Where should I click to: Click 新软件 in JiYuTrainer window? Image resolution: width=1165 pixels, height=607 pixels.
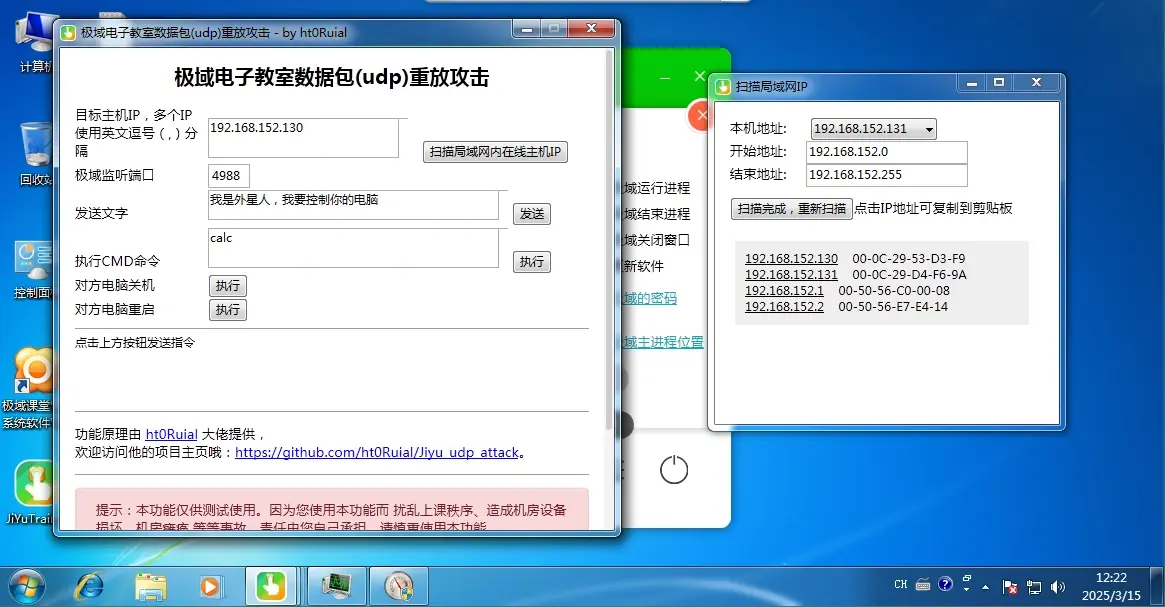(x=643, y=266)
